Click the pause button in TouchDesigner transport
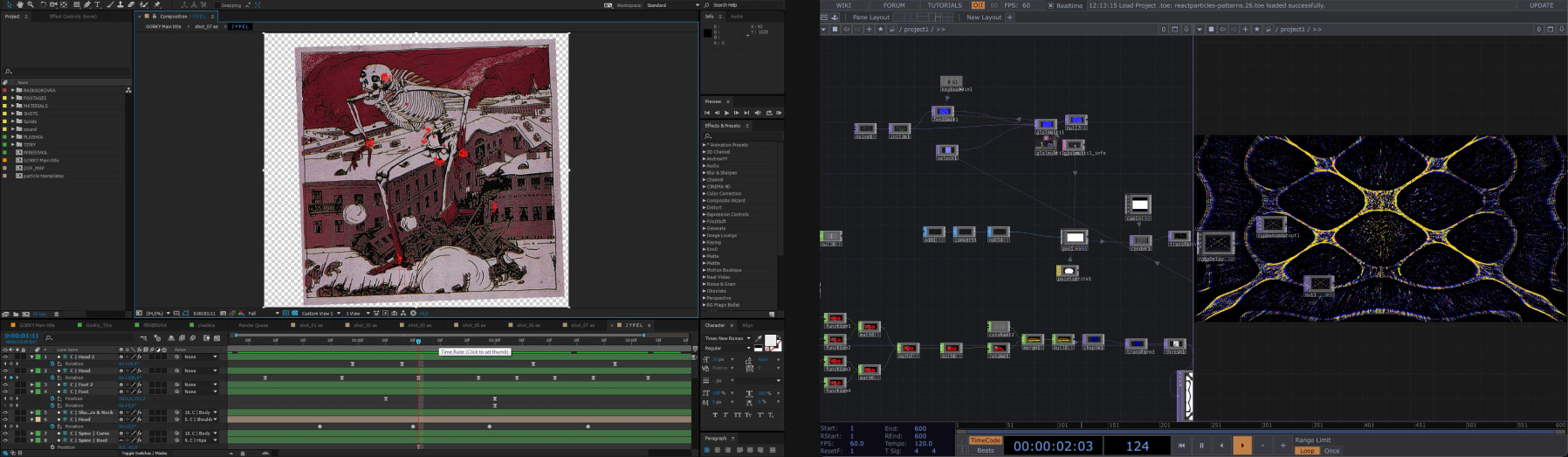Image resolution: width=1568 pixels, height=457 pixels. click(x=1201, y=446)
